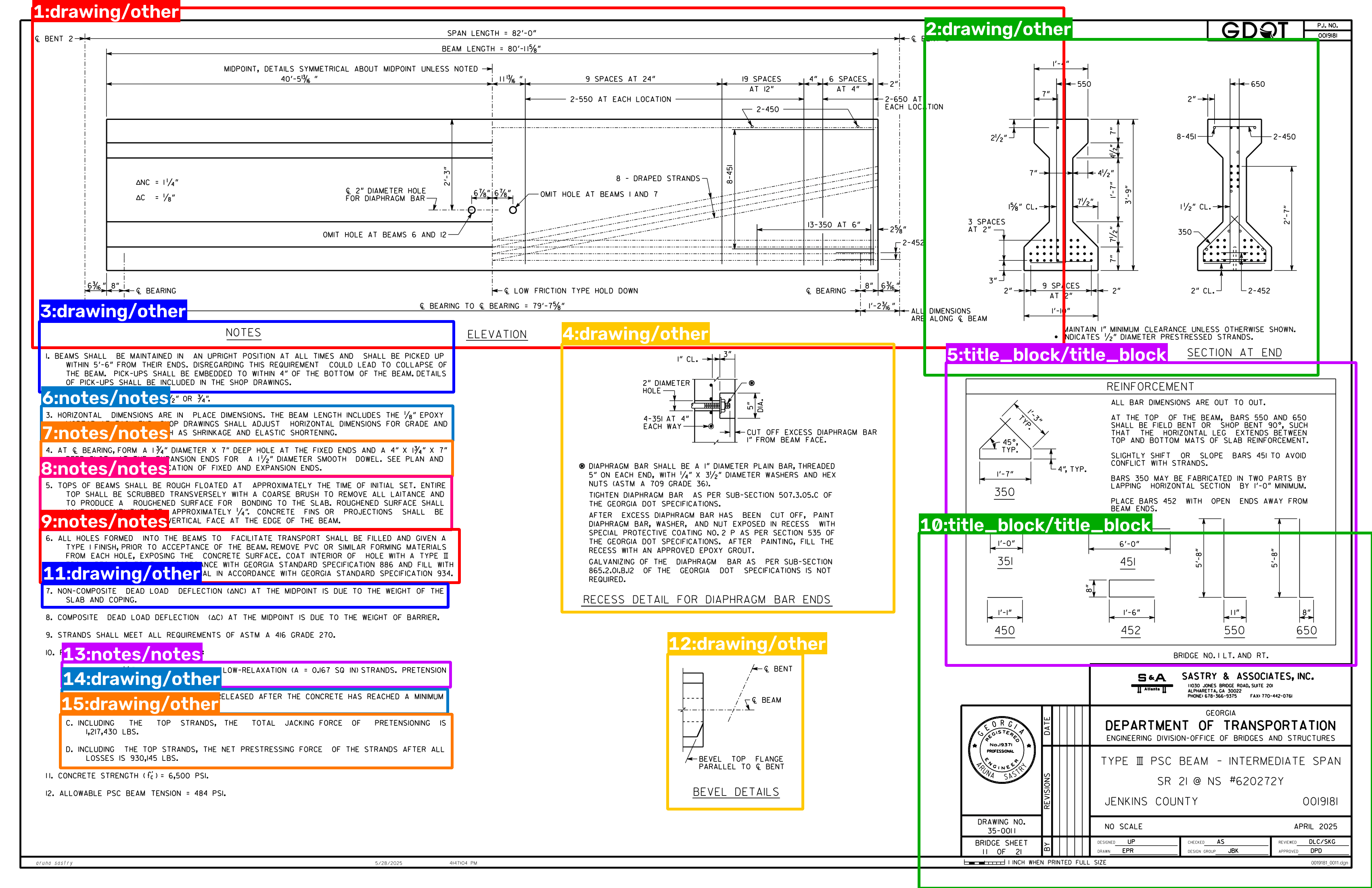Click the 'BEVEL DETAILS' title
Viewport: 1372px width, 888px height.
(736, 792)
